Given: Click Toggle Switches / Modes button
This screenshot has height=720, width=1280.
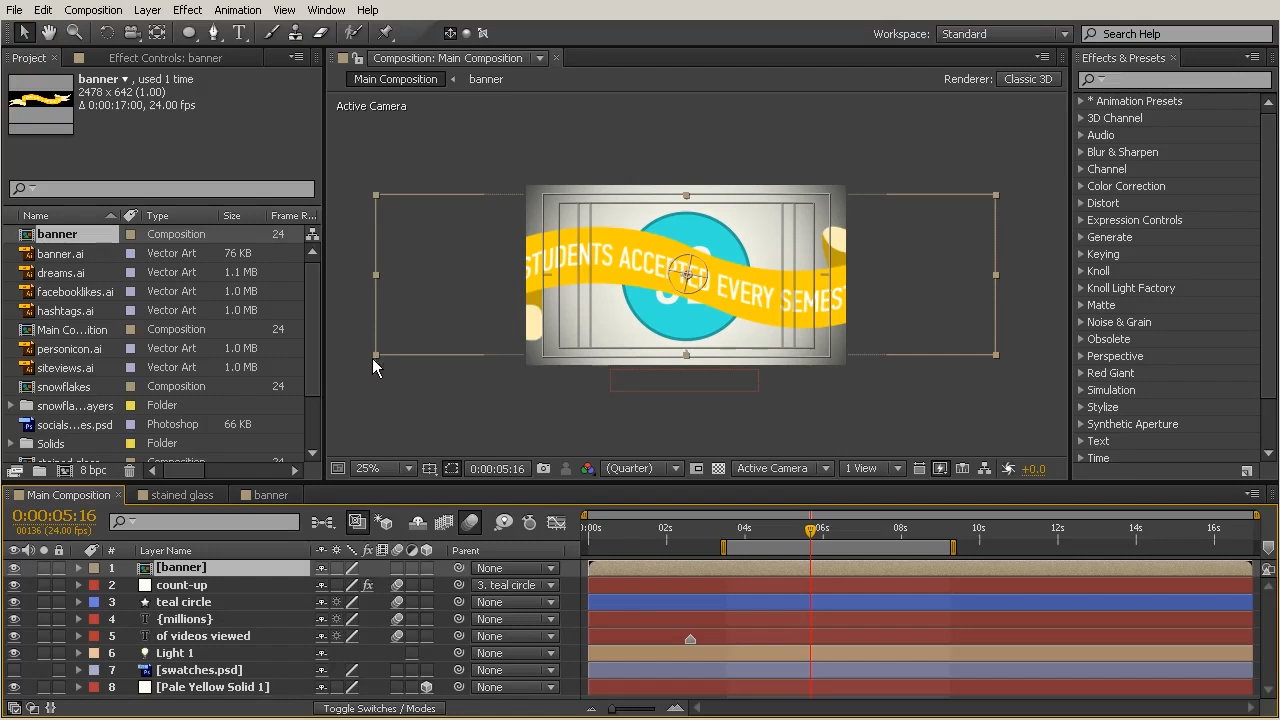Looking at the screenshot, I should pyautogui.click(x=379, y=708).
